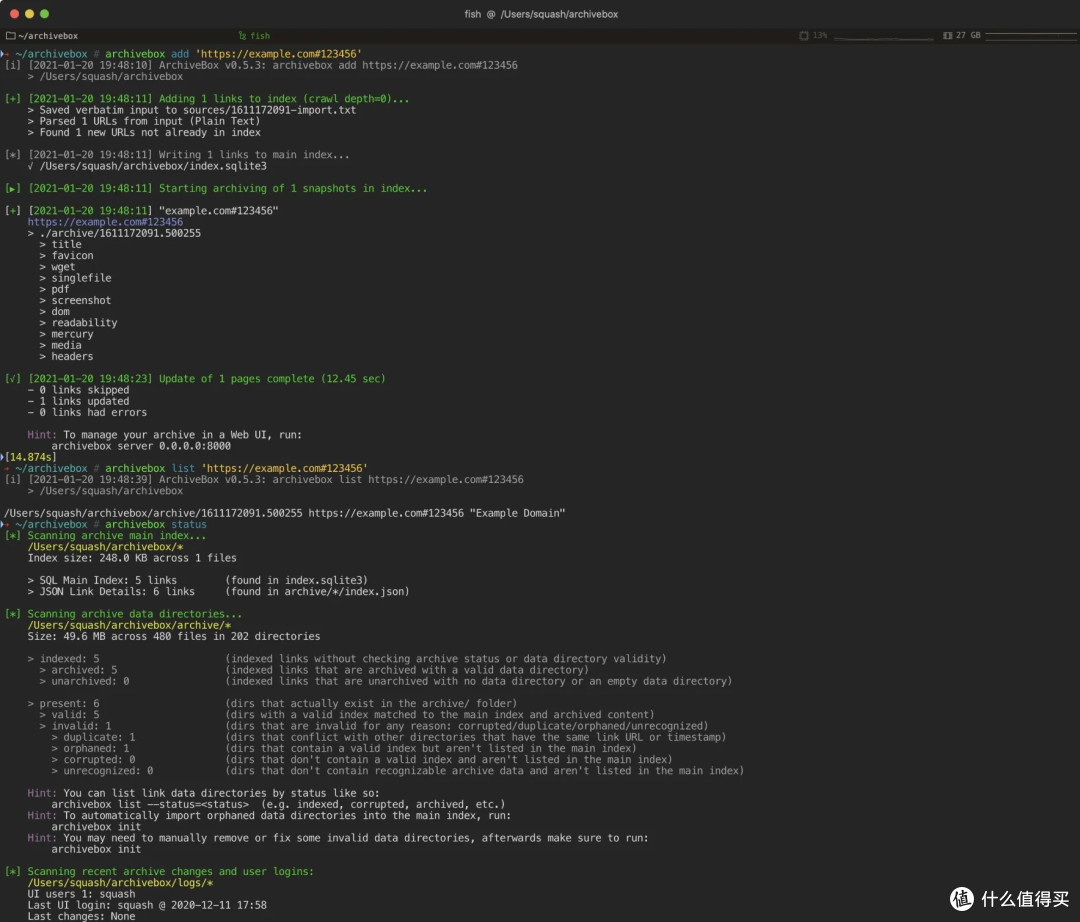Click the 27 GB memory indicator
Image resolution: width=1080 pixels, height=922 pixels.
(962, 35)
